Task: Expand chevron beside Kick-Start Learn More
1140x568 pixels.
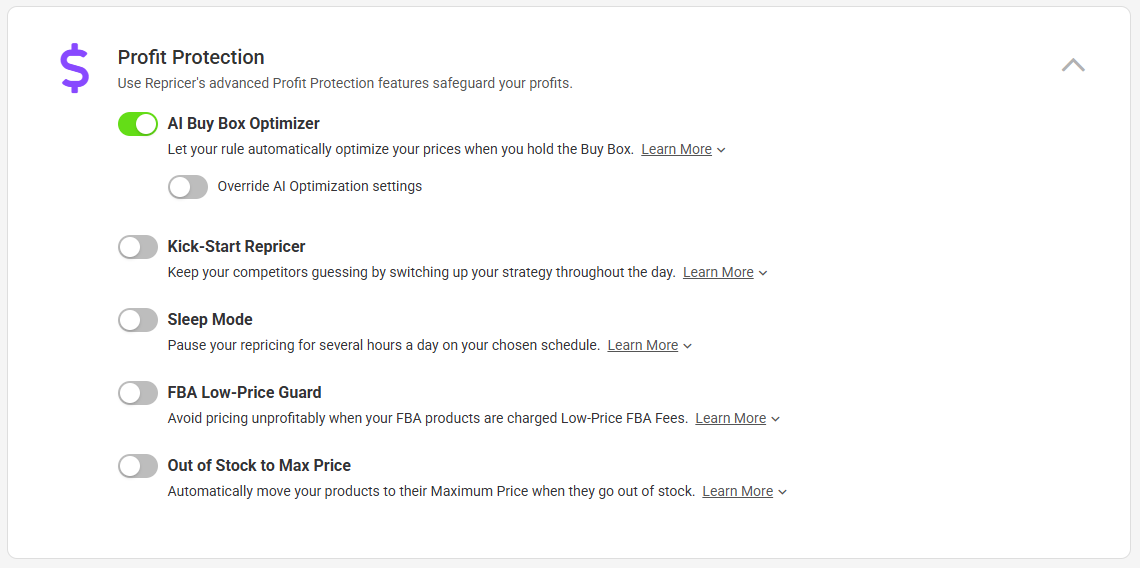Action: point(764,274)
